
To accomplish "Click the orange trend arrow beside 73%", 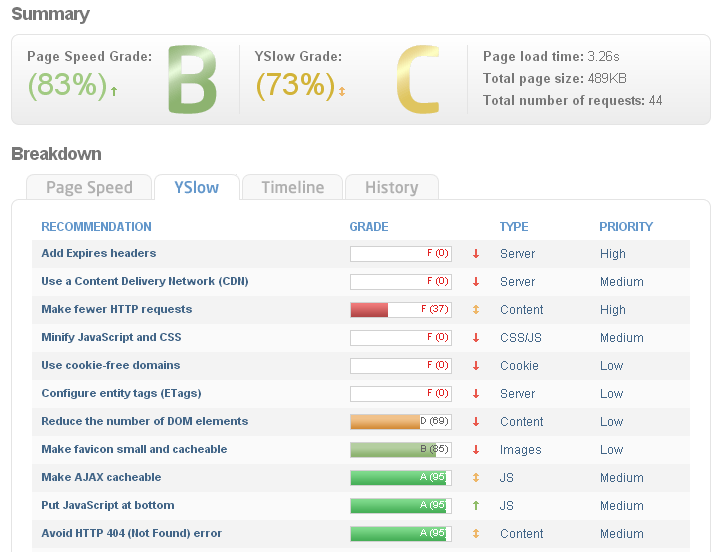I will click(342, 91).
